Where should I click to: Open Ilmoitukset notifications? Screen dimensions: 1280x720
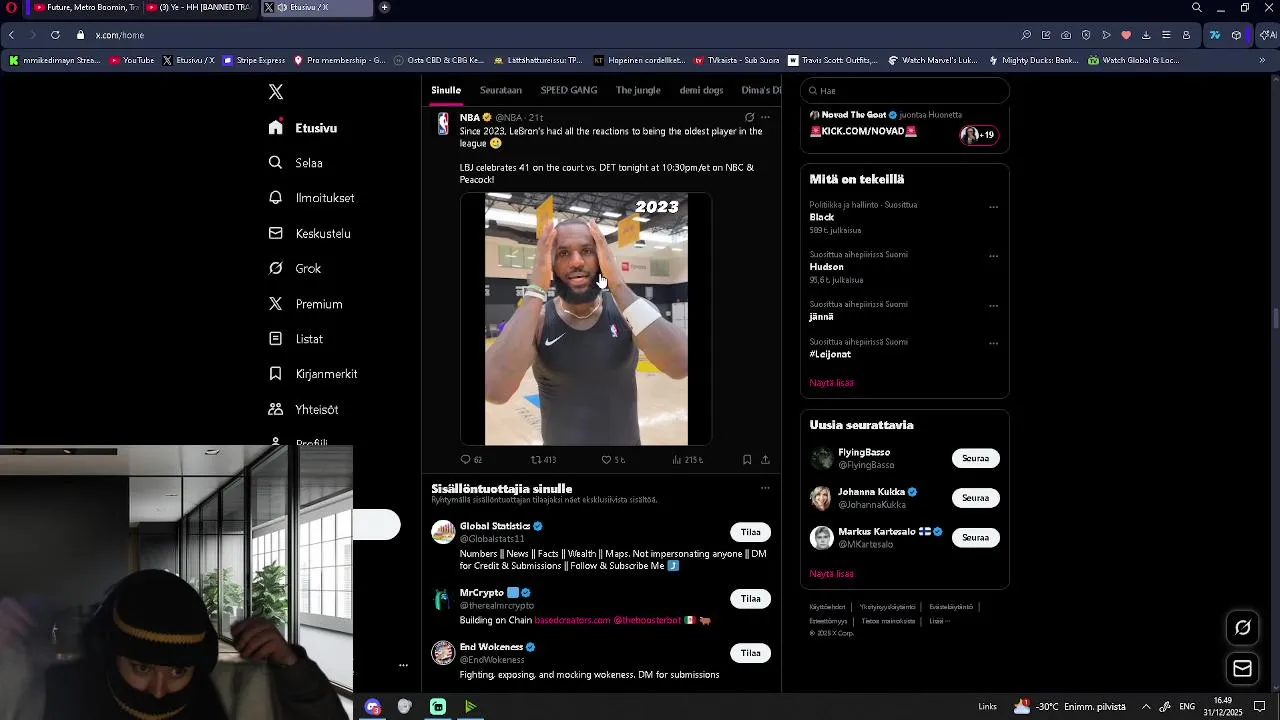pyautogui.click(x=311, y=198)
